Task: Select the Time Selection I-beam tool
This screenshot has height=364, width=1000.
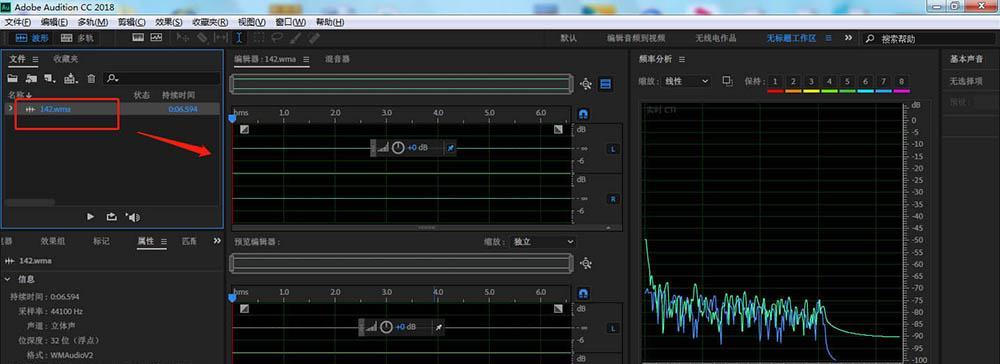Action: (239, 38)
